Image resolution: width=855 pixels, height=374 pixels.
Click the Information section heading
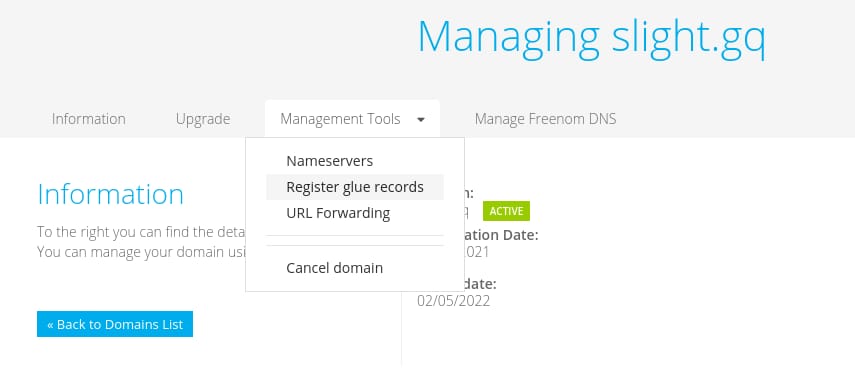click(111, 195)
